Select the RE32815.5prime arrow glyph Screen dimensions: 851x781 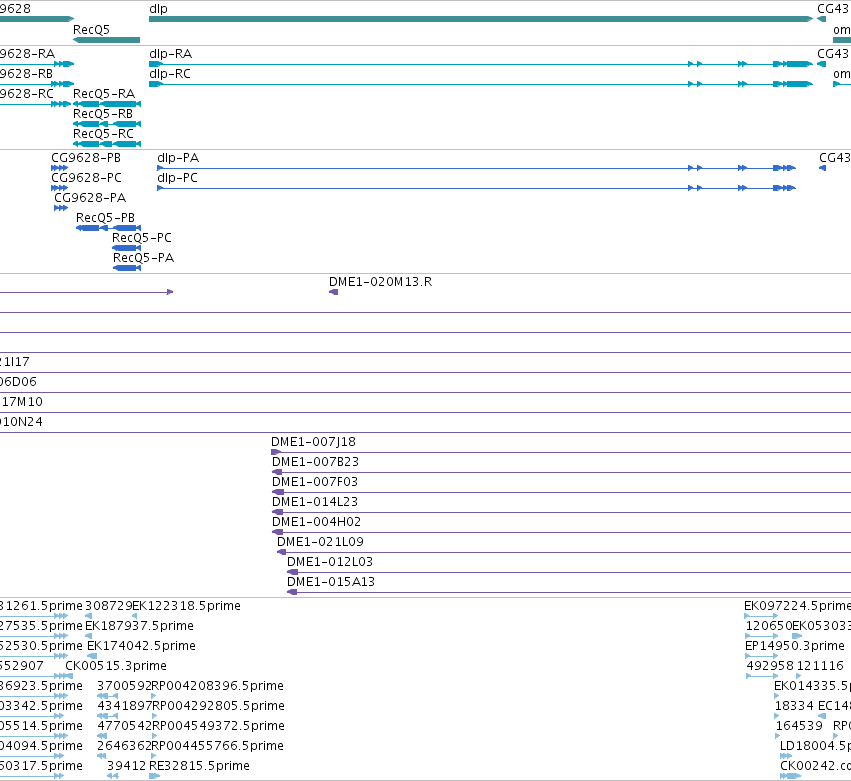(x=154, y=776)
